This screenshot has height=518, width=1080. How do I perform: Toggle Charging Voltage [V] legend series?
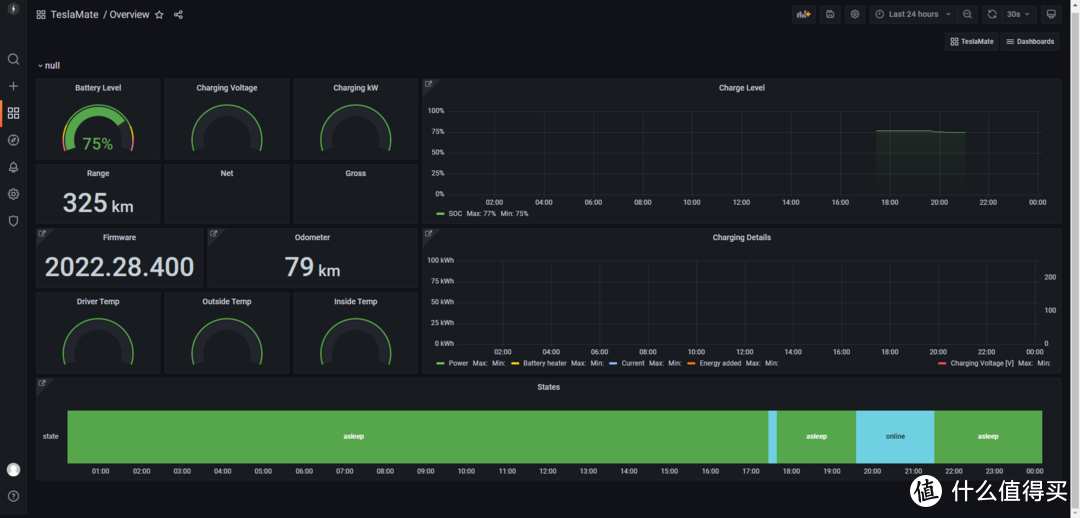(981, 364)
